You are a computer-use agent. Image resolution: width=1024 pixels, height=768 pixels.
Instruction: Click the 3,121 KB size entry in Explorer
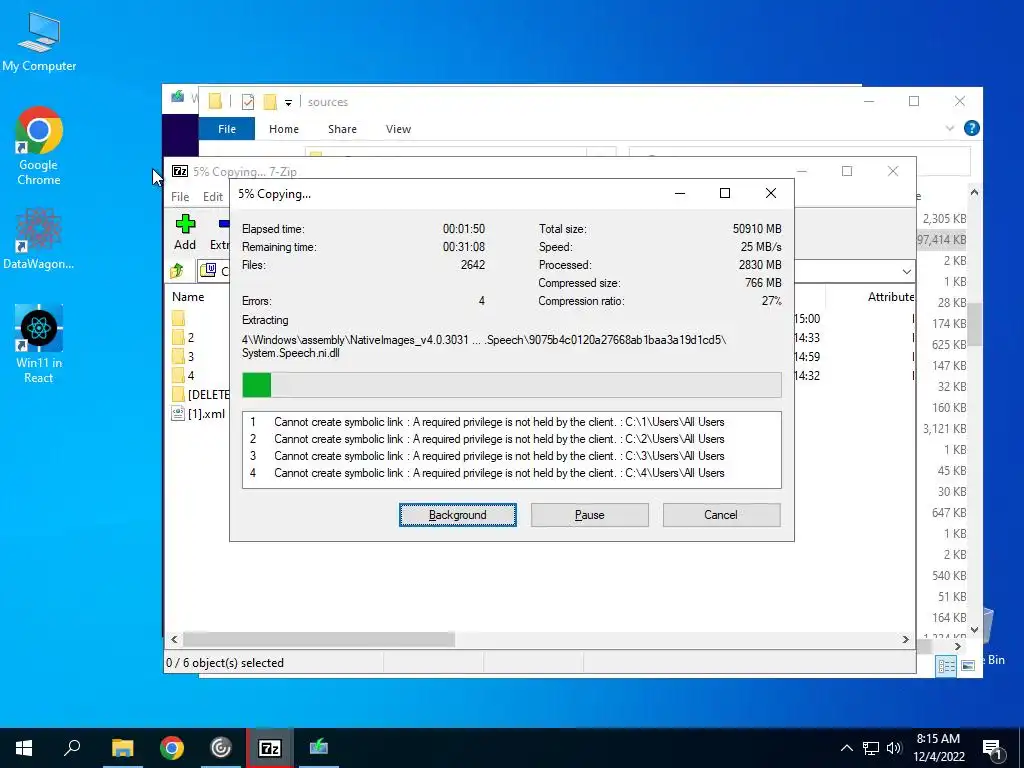pyautogui.click(x=944, y=428)
